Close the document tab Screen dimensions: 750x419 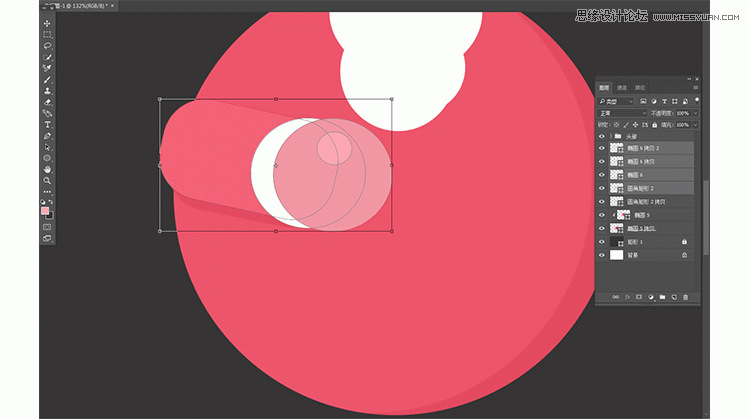(x=112, y=6)
